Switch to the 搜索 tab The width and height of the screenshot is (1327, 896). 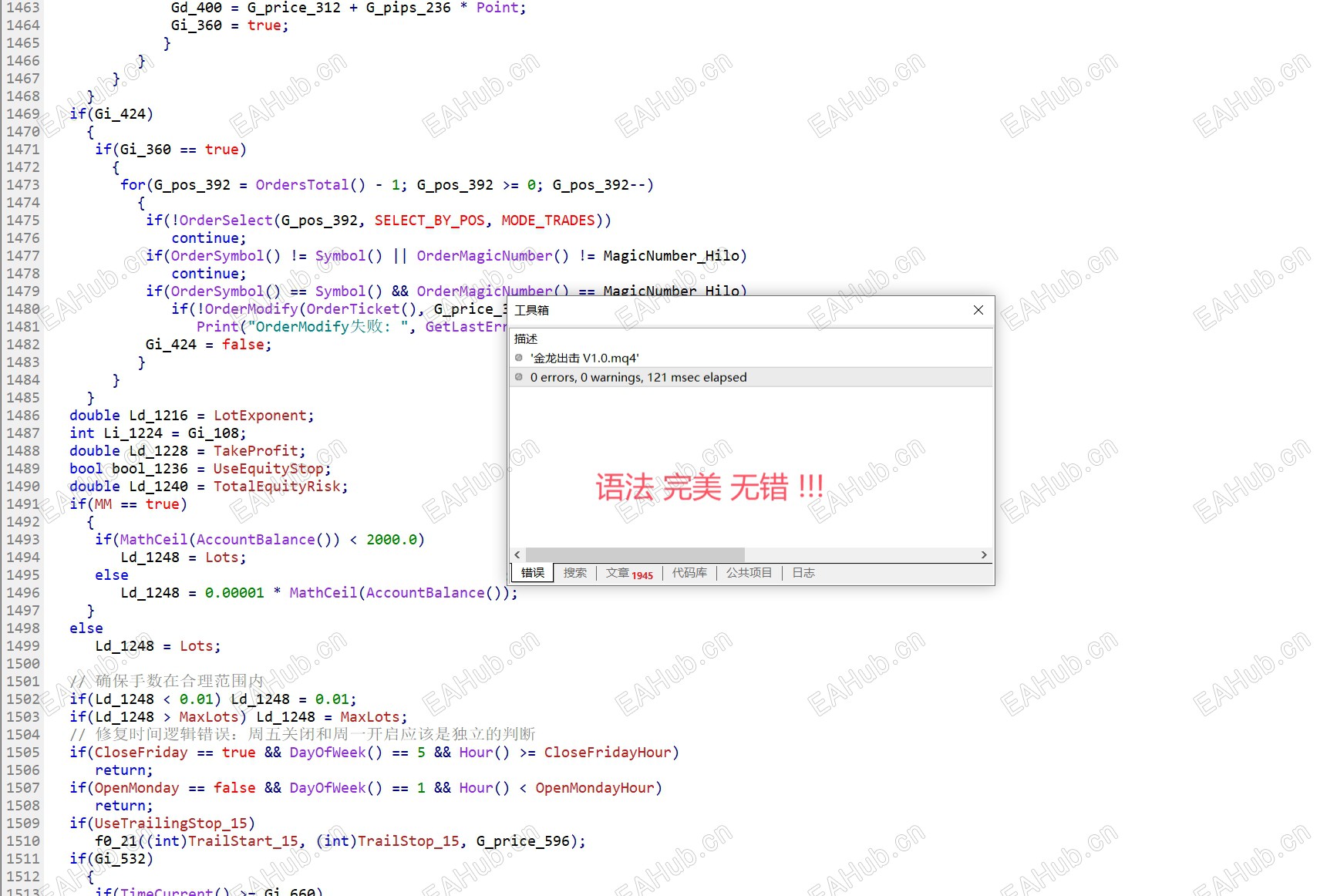click(574, 573)
